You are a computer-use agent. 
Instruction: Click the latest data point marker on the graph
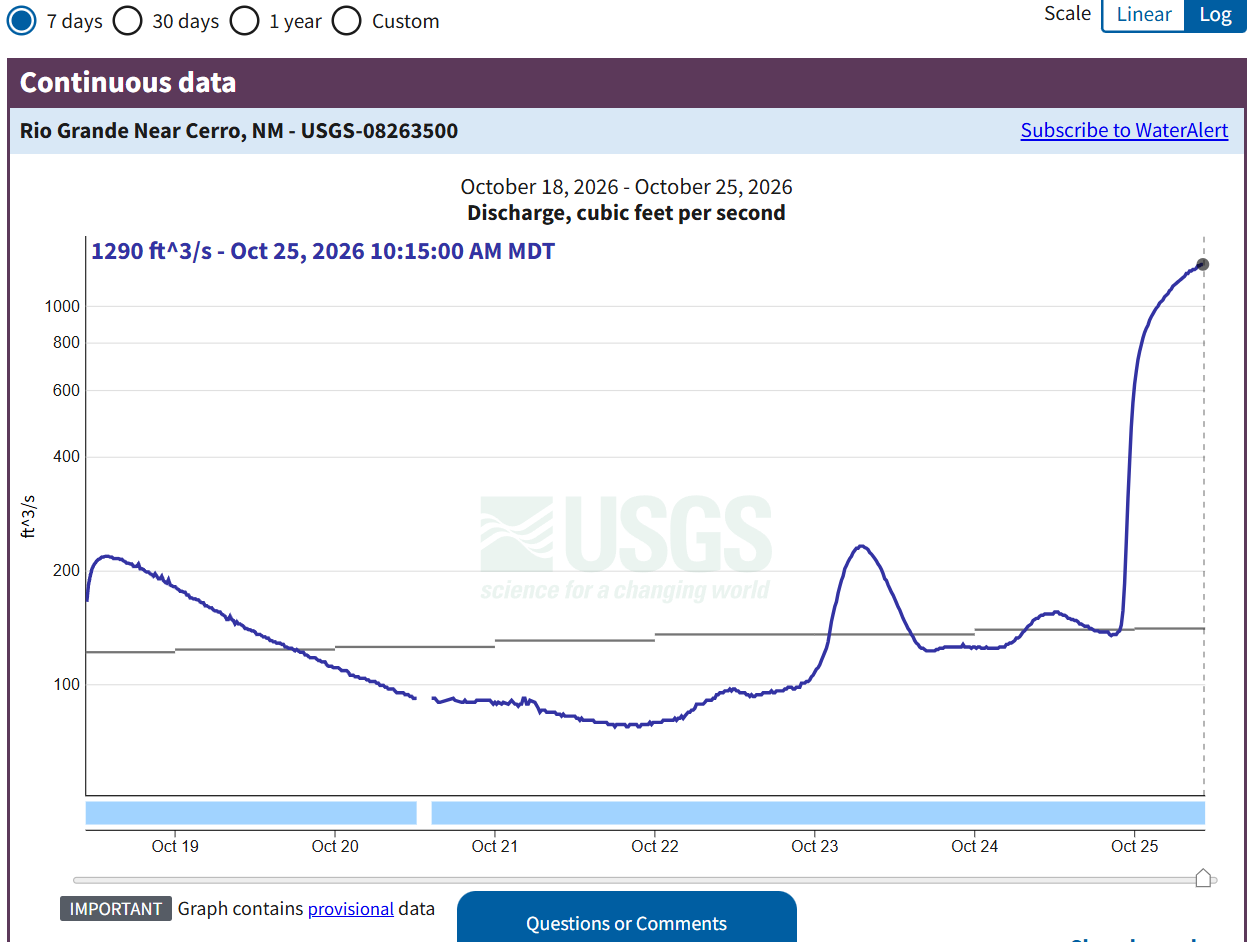click(x=1203, y=264)
